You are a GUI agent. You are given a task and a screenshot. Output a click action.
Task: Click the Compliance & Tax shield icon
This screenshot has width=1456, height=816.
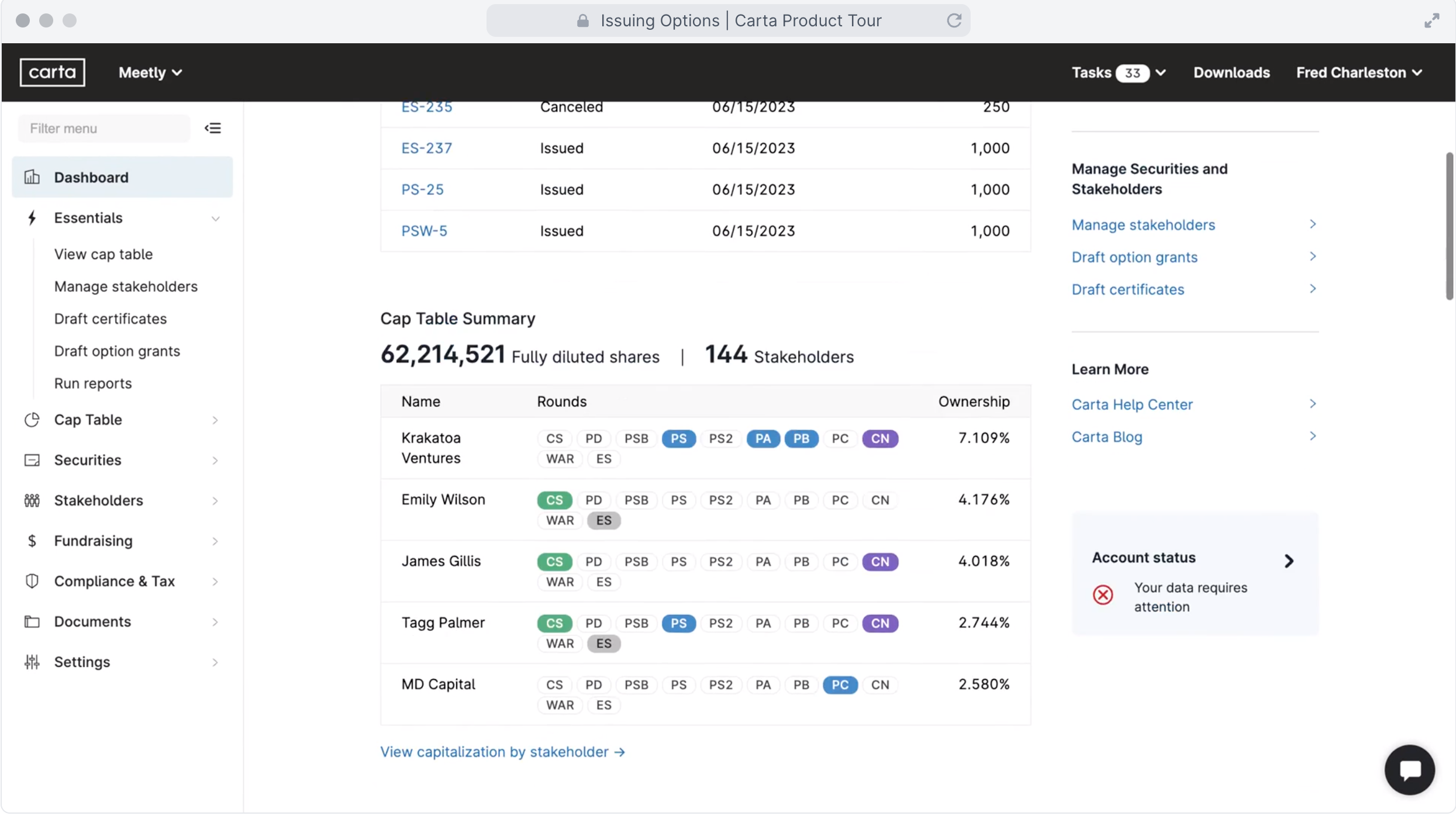(x=32, y=581)
